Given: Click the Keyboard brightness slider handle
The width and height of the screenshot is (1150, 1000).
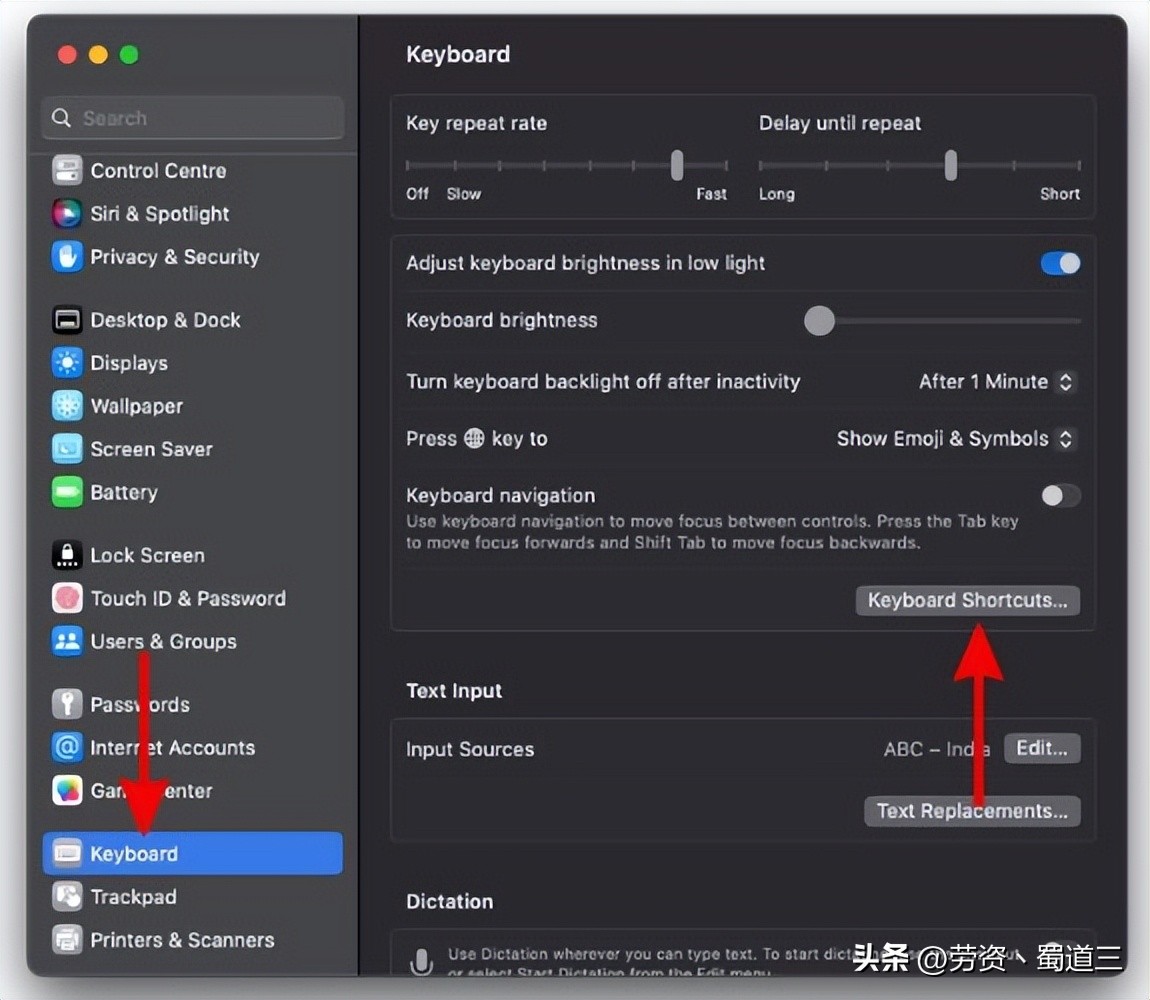Looking at the screenshot, I should [820, 321].
